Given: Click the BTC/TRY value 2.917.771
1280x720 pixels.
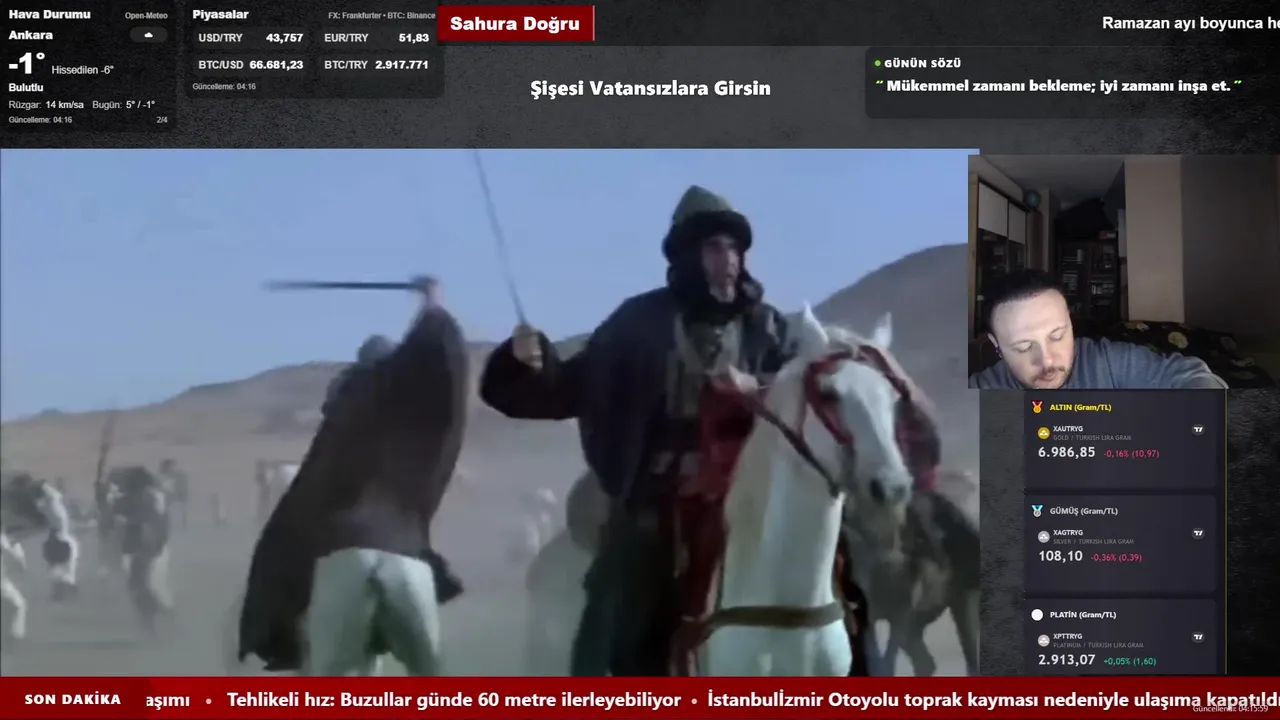Looking at the screenshot, I should (x=402, y=65).
